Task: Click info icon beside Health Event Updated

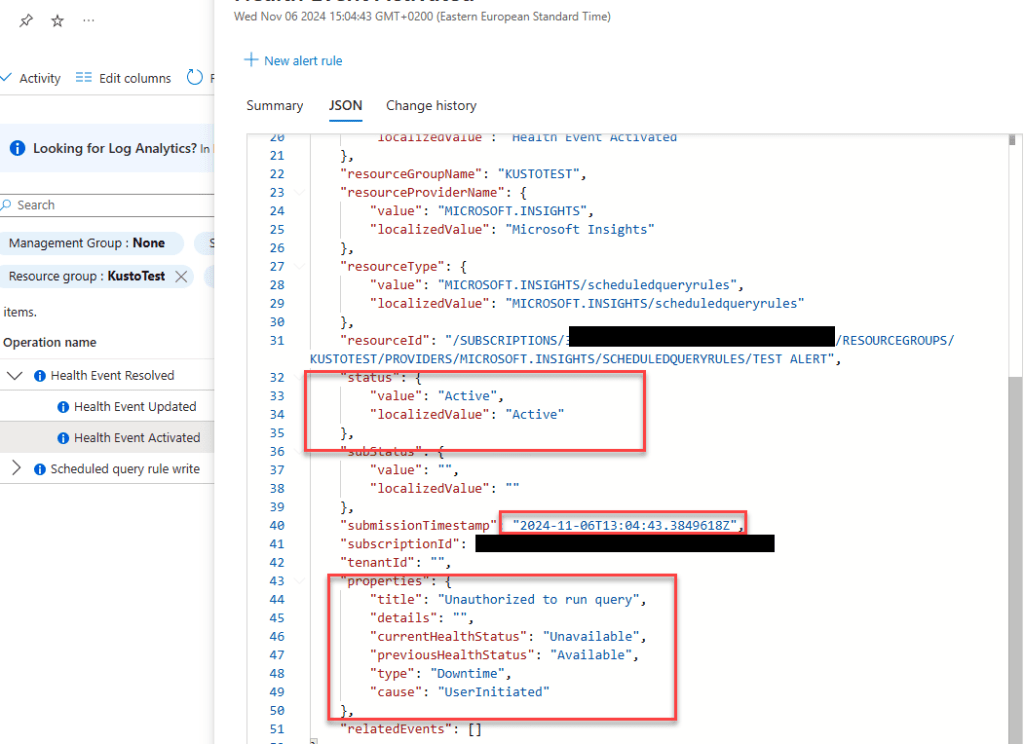Action: (x=63, y=407)
